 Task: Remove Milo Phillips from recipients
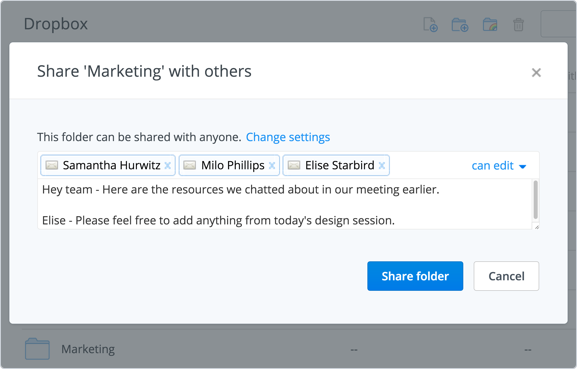(272, 166)
